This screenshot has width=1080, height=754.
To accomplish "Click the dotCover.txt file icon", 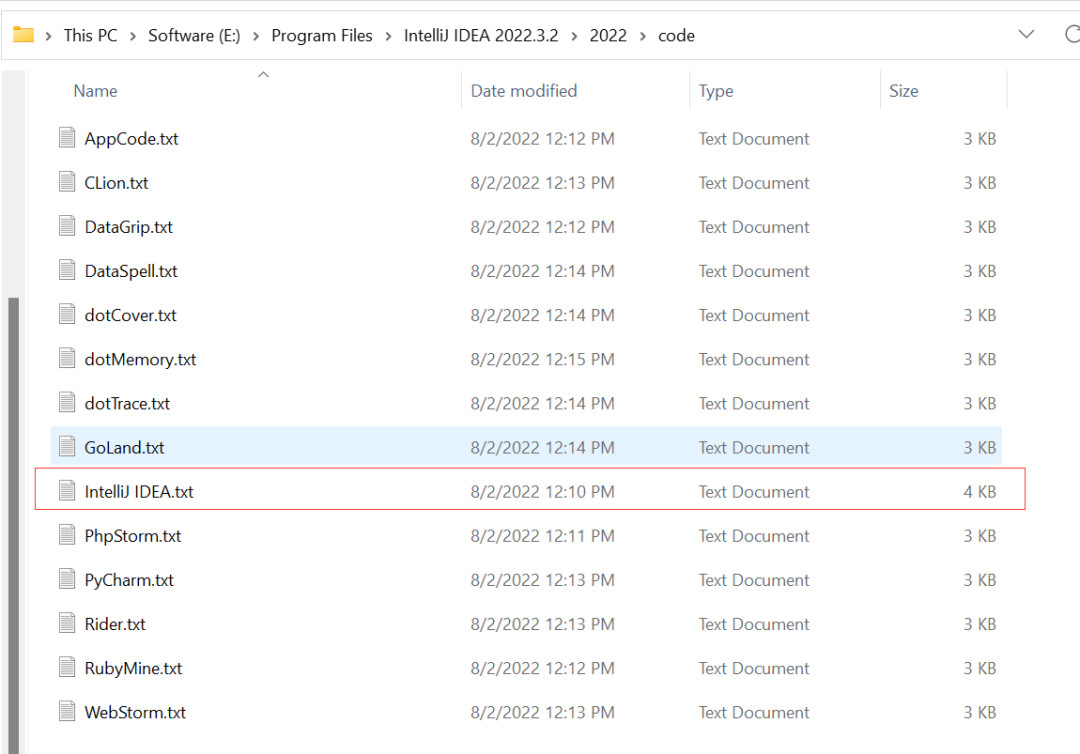I will click(x=67, y=314).
